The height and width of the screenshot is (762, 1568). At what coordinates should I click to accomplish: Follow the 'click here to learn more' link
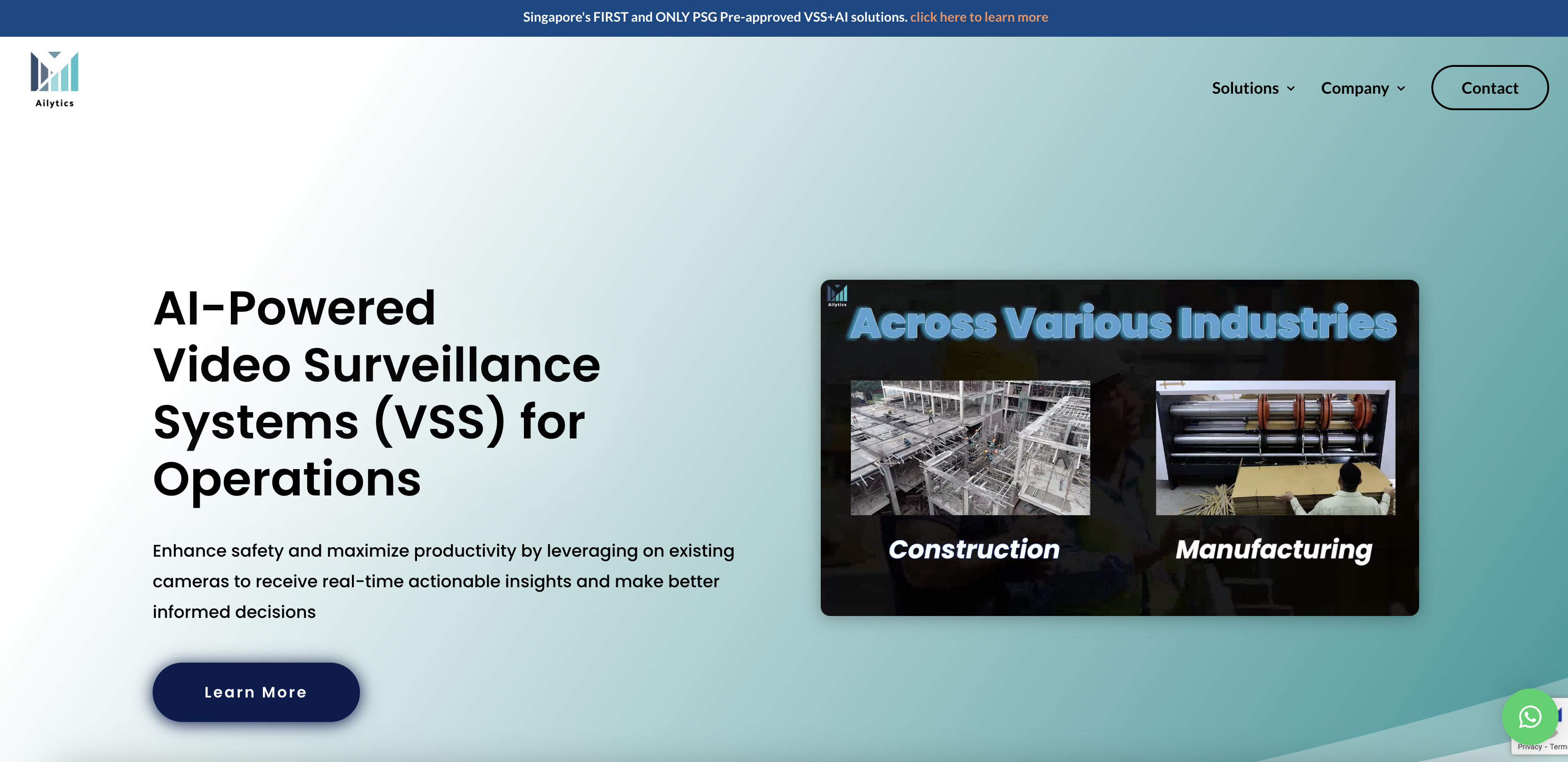click(x=979, y=17)
